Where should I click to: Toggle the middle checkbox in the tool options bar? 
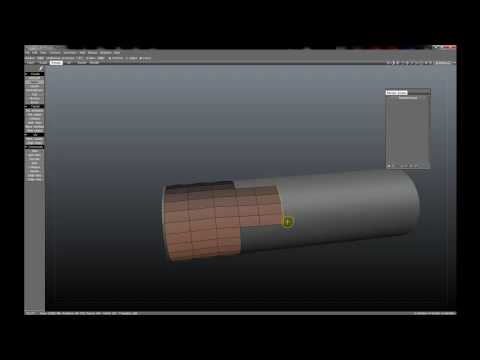point(127,58)
